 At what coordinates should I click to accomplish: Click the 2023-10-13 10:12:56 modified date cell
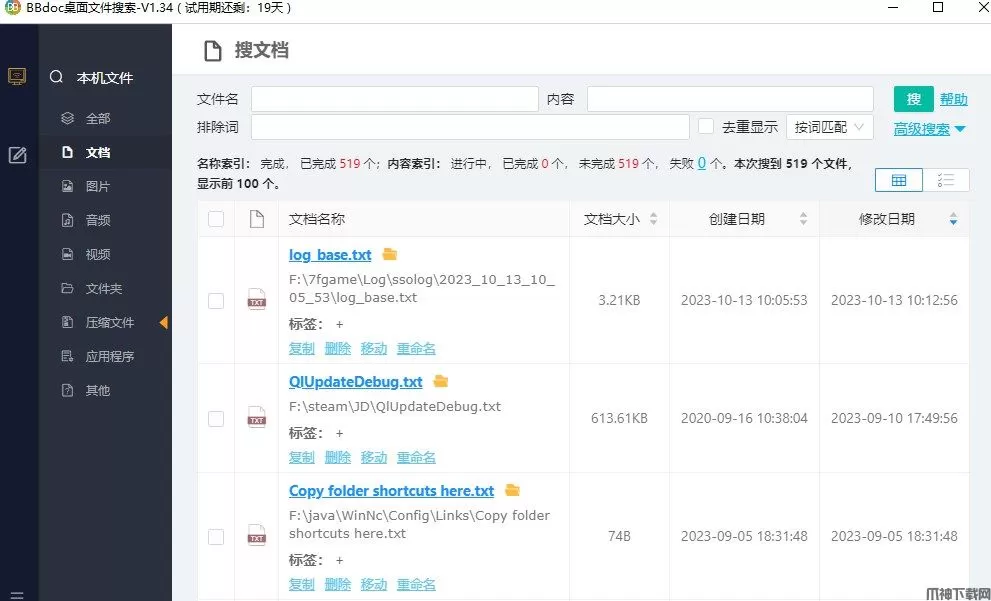(x=894, y=300)
